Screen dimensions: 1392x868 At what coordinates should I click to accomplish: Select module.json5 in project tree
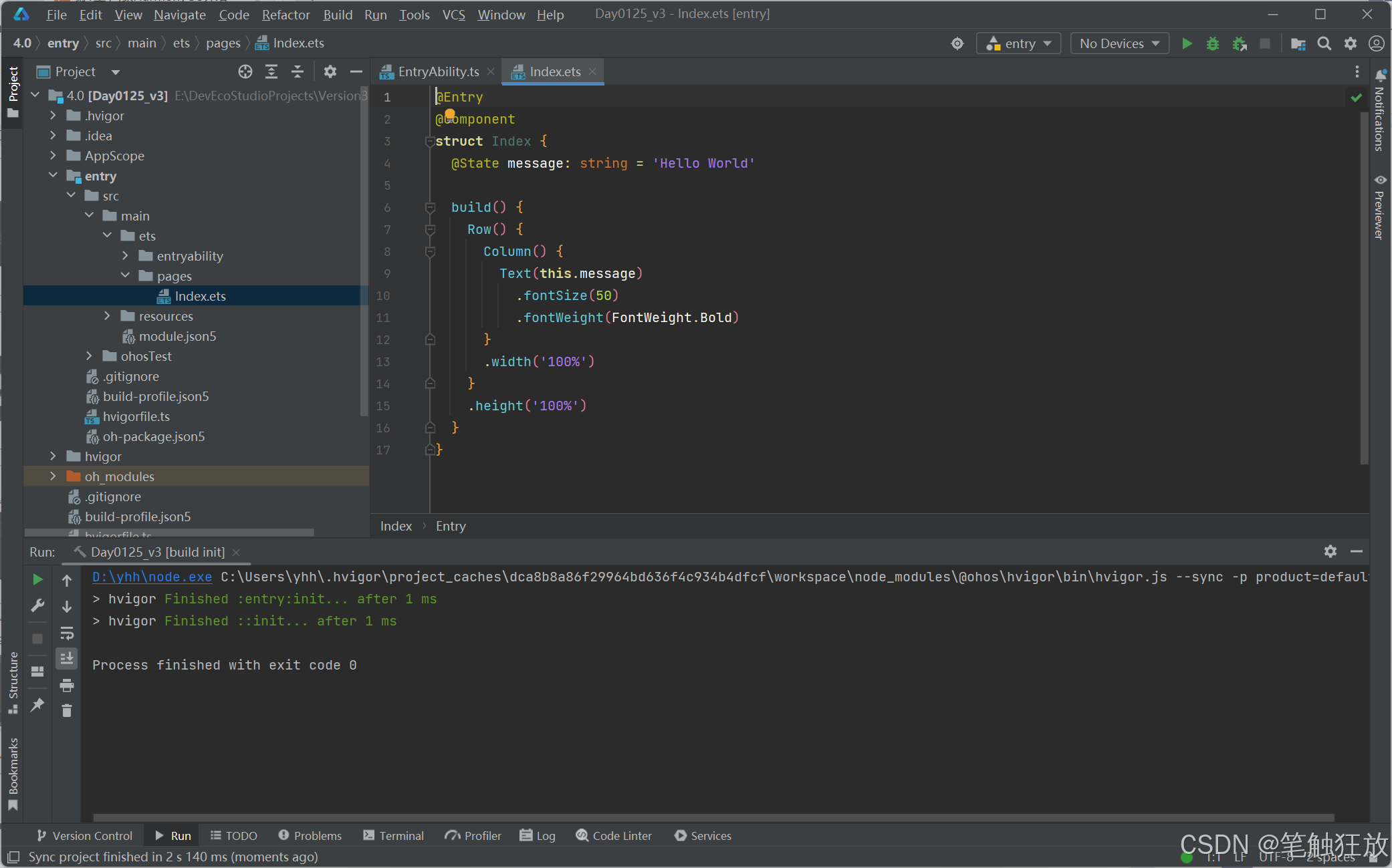tap(177, 336)
